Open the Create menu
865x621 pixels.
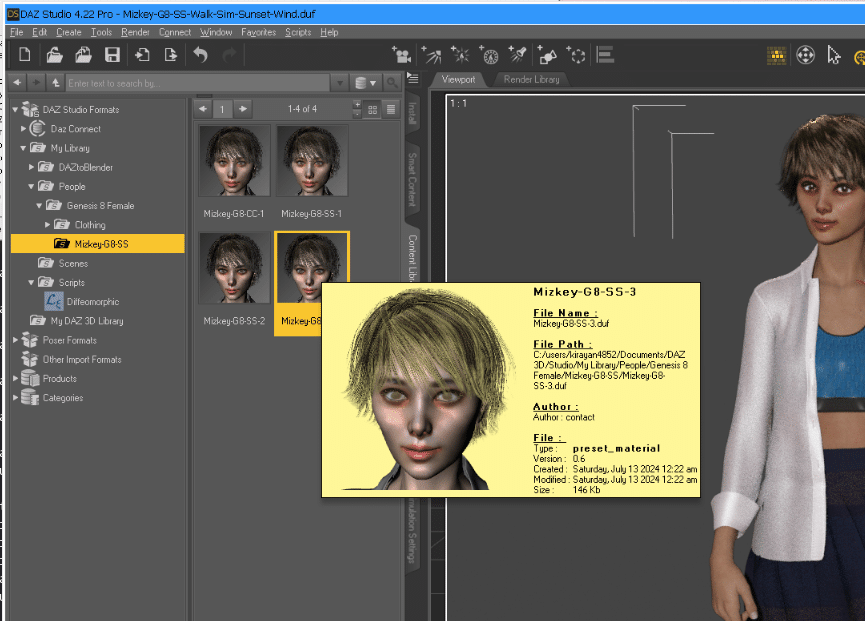pyautogui.click(x=68, y=32)
